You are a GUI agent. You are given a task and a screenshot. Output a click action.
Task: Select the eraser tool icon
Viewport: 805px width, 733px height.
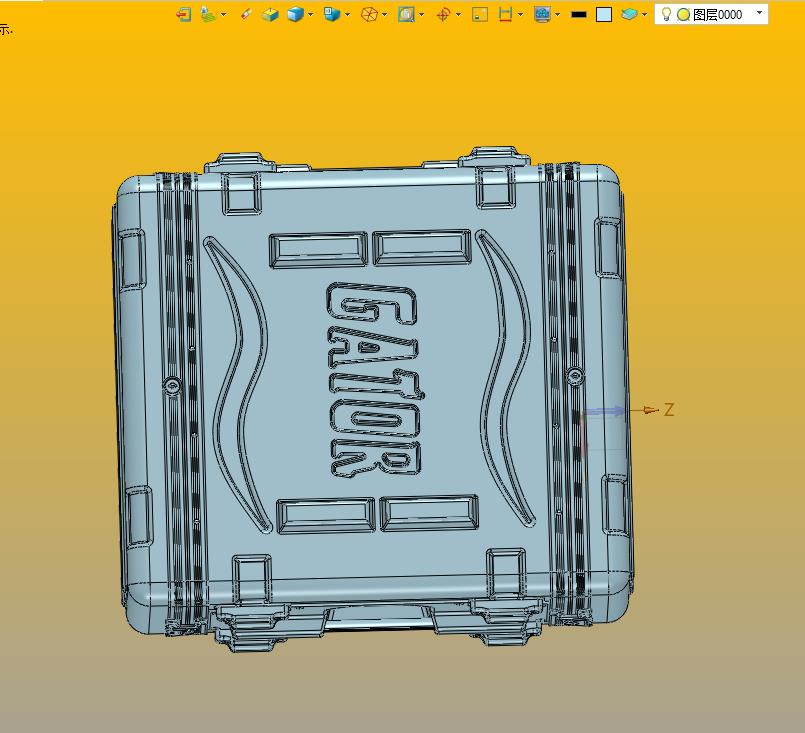(x=246, y=14)
